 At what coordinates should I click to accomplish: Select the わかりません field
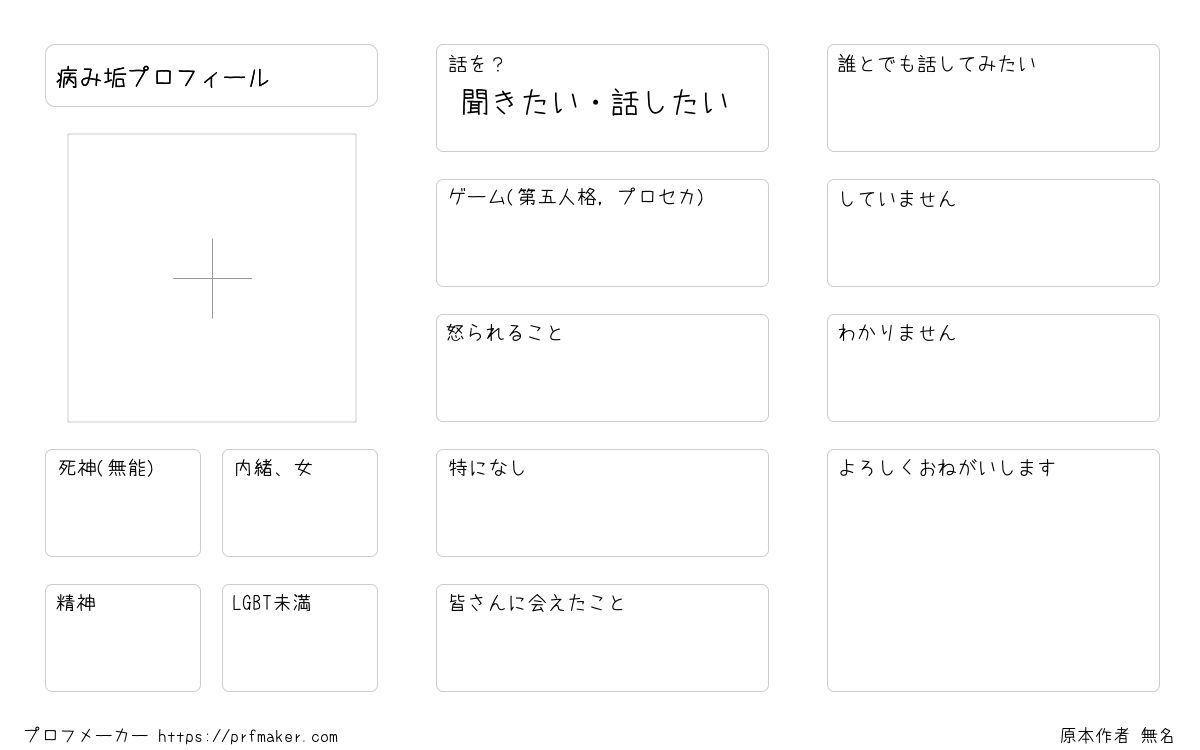[993, 368]
